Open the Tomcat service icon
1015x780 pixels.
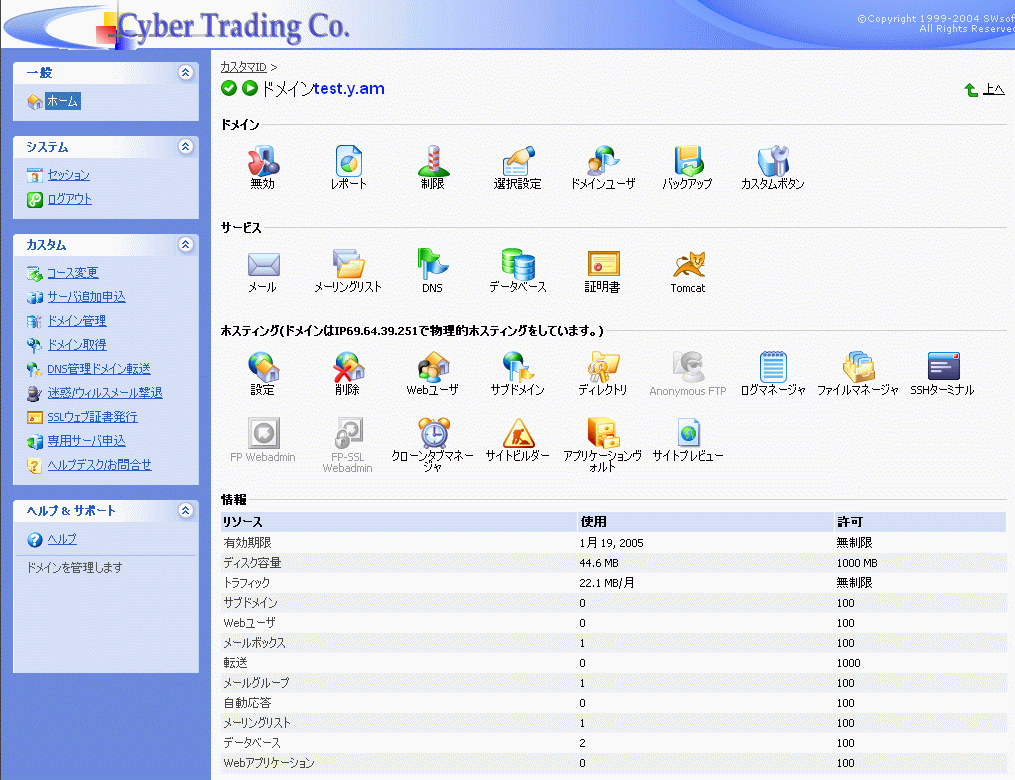pyautogui.click(x=687, y=266)
